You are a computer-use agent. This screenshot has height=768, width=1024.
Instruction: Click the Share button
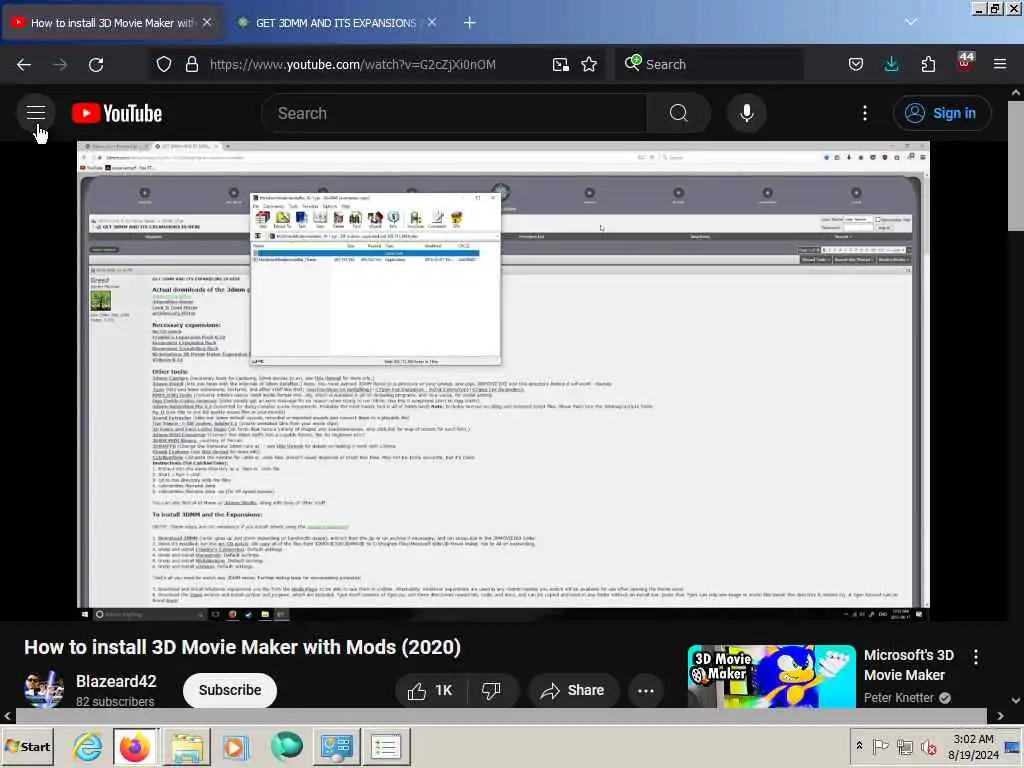click(573, 690)
